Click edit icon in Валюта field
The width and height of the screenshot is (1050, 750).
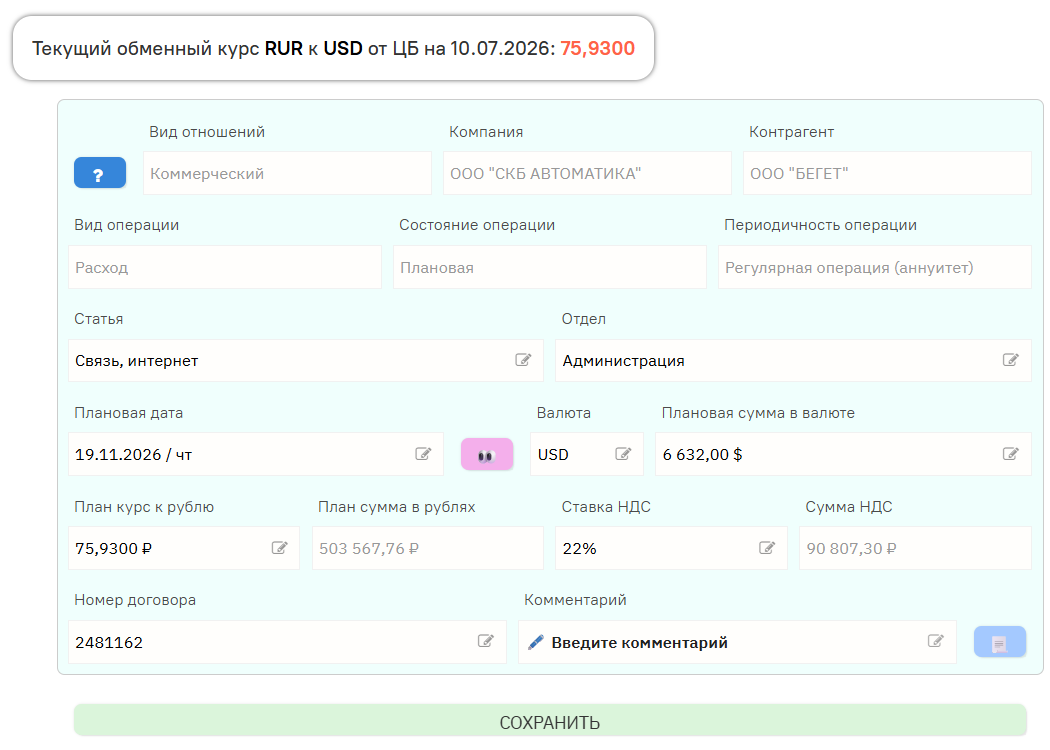click(623, 454)
